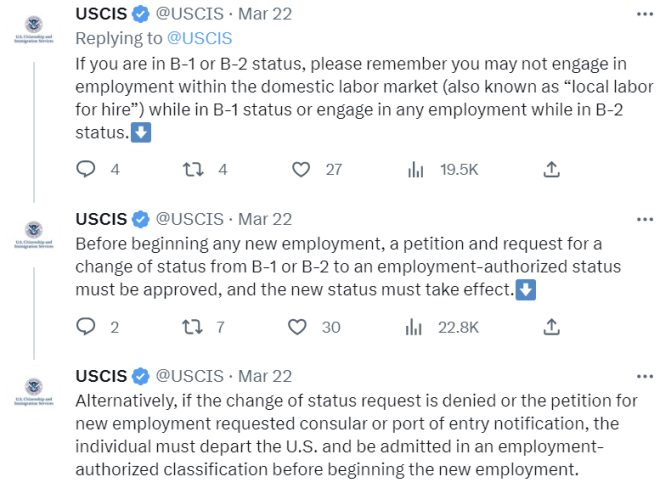
Task: Click the @USCIS link after Replying to
Action: click(198, 38)
